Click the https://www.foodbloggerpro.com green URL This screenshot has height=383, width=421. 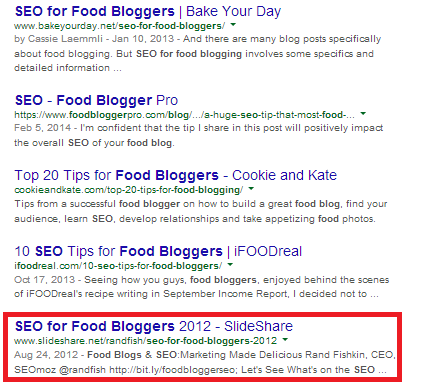pyautogui.click(x=184, y=115)
